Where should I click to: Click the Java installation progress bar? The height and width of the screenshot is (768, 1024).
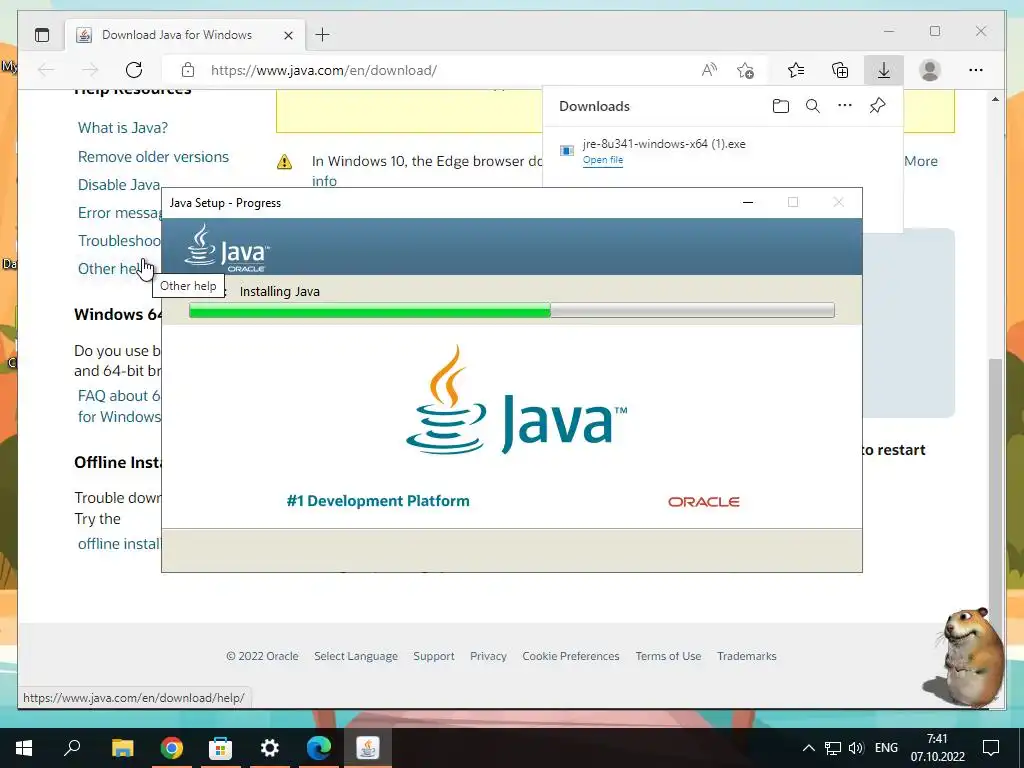point(511,310)
